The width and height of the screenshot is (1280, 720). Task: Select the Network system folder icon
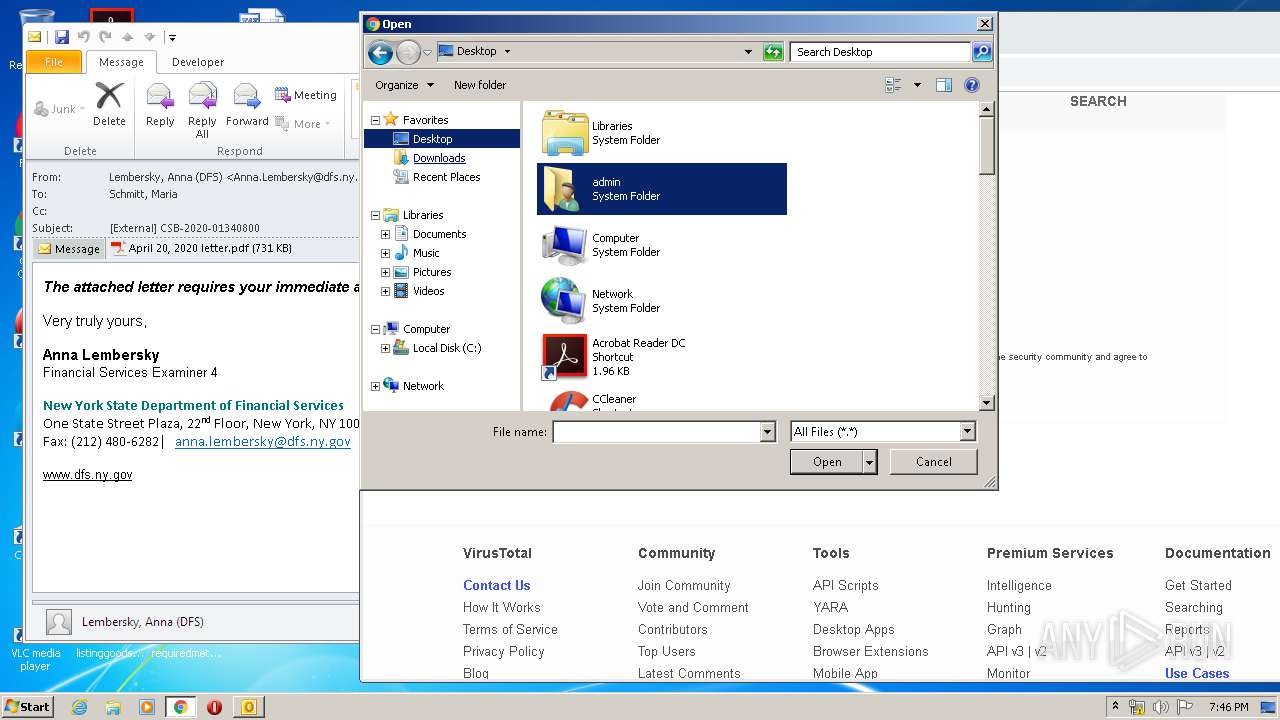(565, 301)
